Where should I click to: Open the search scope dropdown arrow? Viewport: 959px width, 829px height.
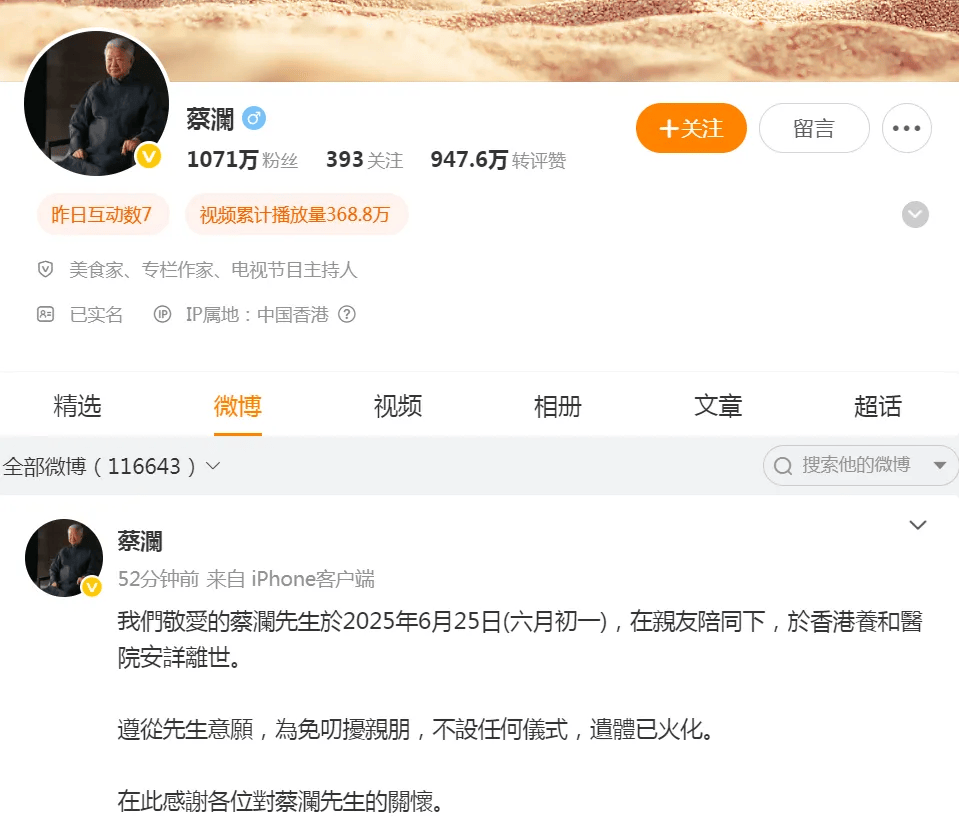click(940, 466)
